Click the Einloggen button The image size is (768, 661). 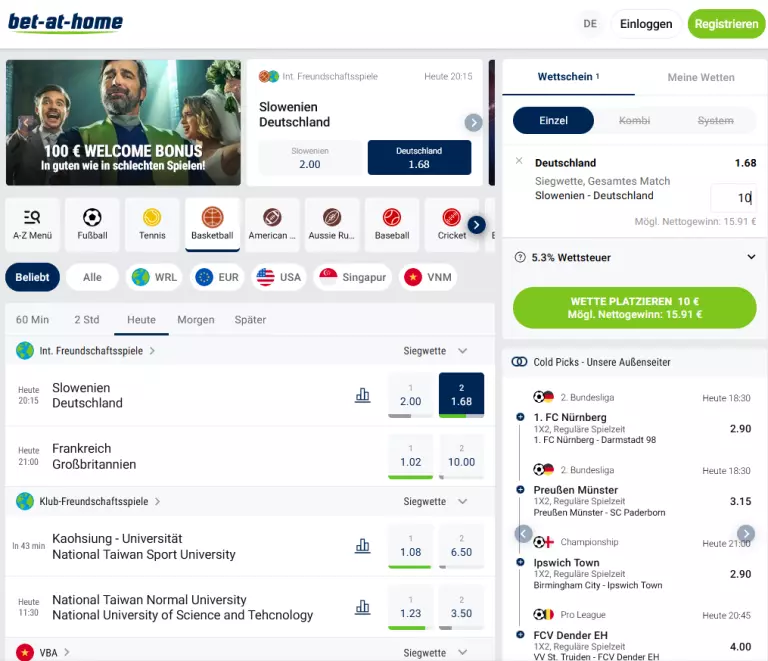click(x=646, y=24)
